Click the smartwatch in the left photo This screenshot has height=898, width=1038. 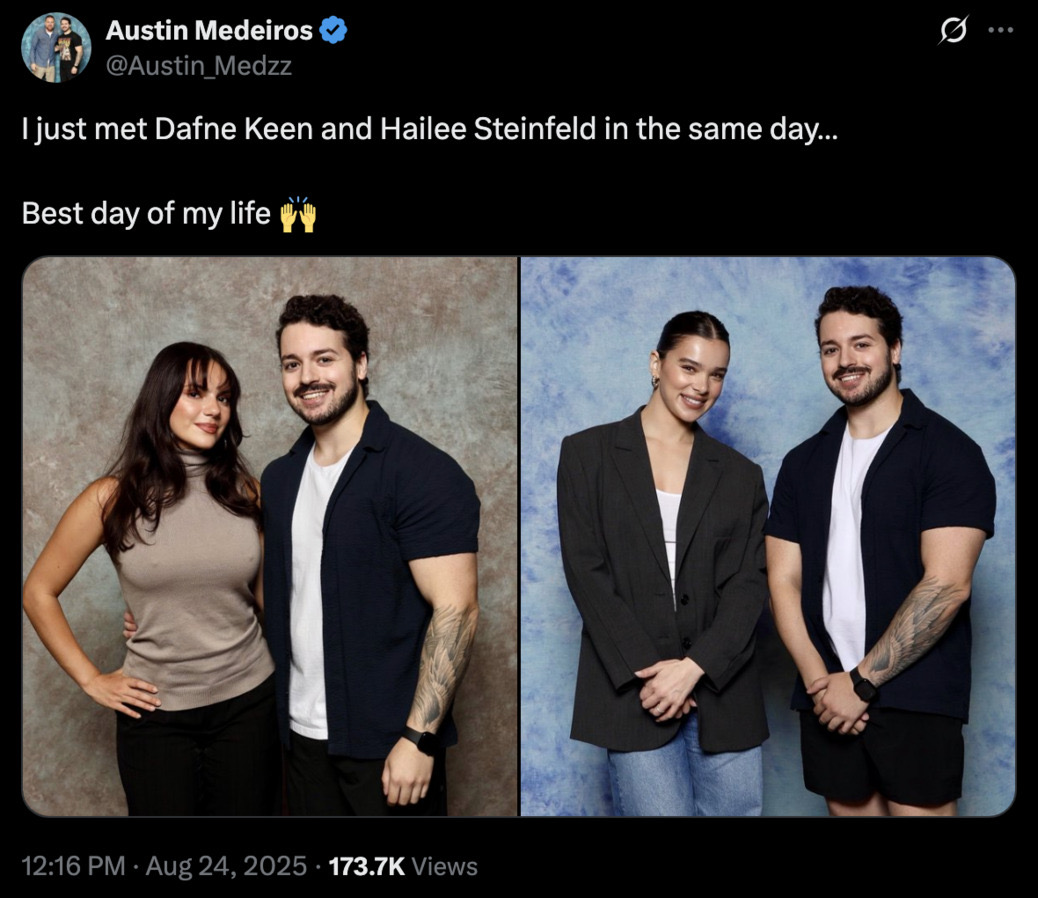click(420, 739)
